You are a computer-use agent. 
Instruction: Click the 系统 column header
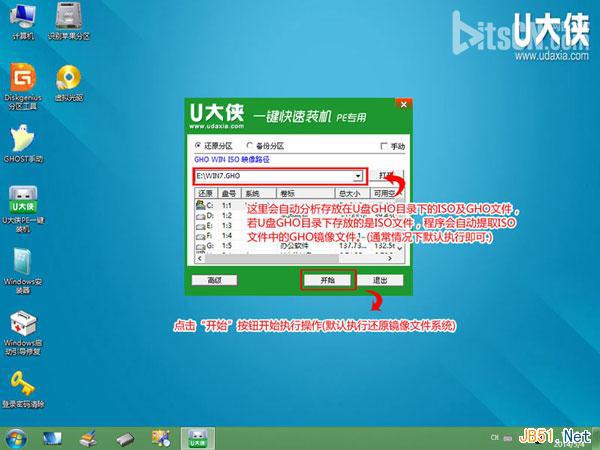[x=259, y=193]
